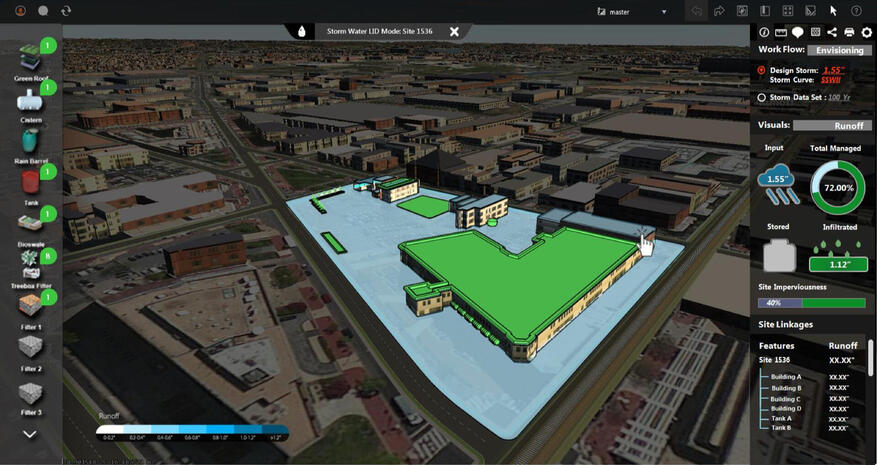Select the Green Roof tool
The height and width of the screenshot is (465, 877).
(x=30, y=58)
